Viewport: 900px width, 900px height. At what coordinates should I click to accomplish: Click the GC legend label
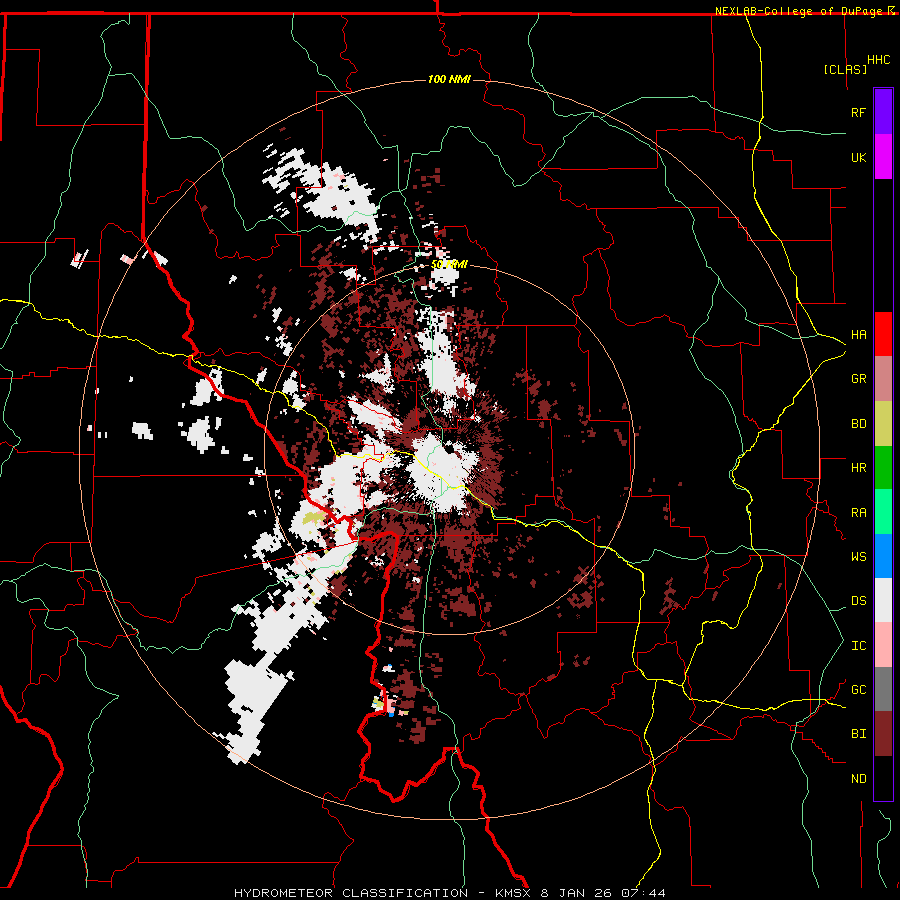pyautogui.click(x=858, y=690)
